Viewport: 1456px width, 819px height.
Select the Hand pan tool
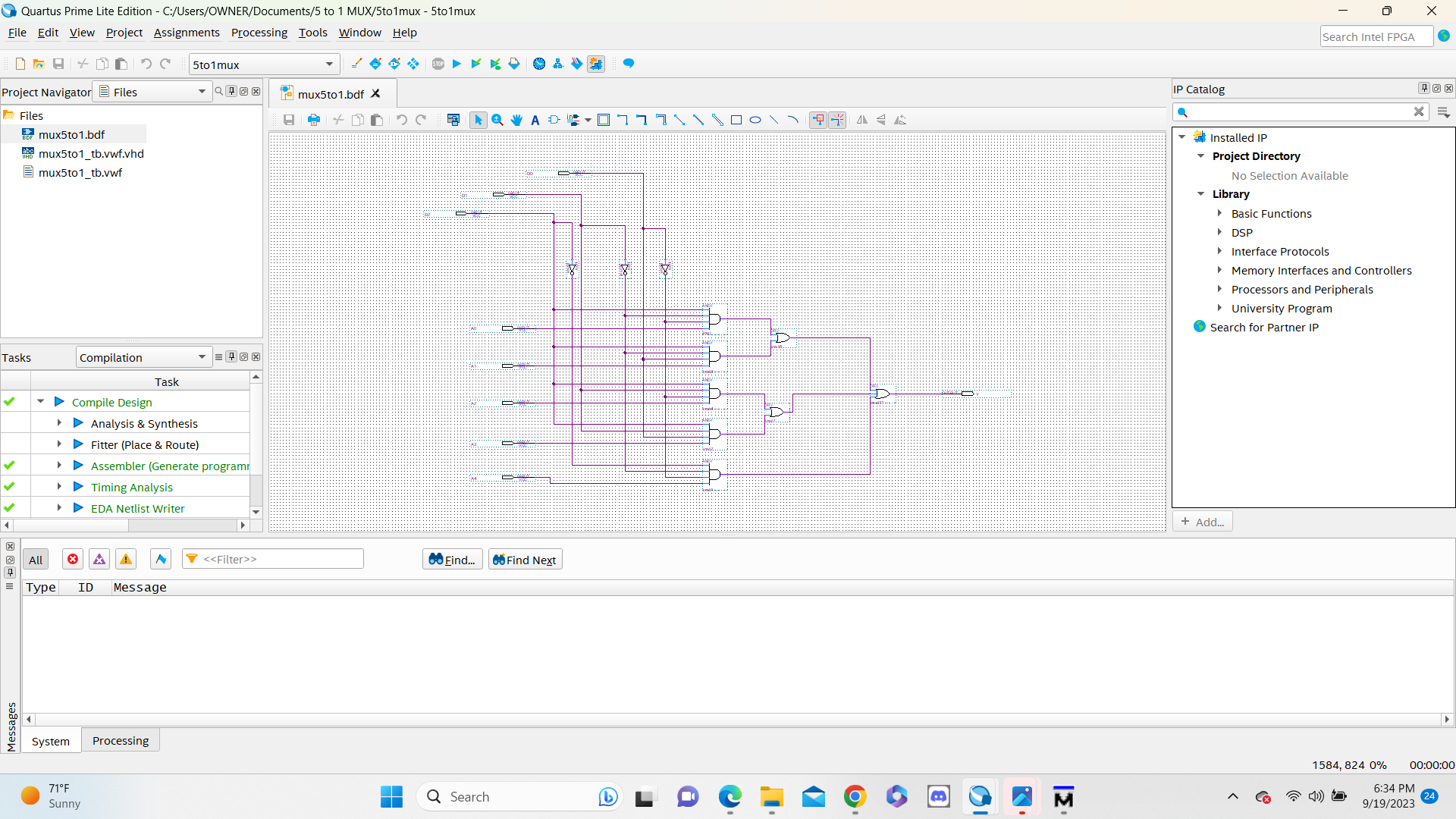tap(516, 120)
